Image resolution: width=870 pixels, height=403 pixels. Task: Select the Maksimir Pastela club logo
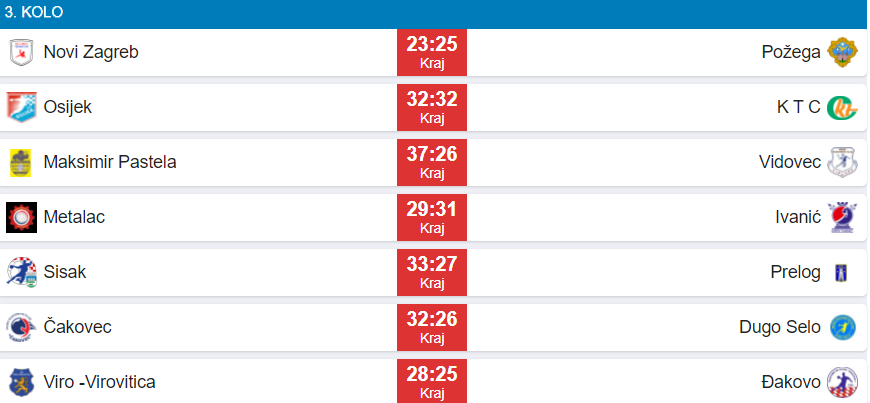pos(21,162)
